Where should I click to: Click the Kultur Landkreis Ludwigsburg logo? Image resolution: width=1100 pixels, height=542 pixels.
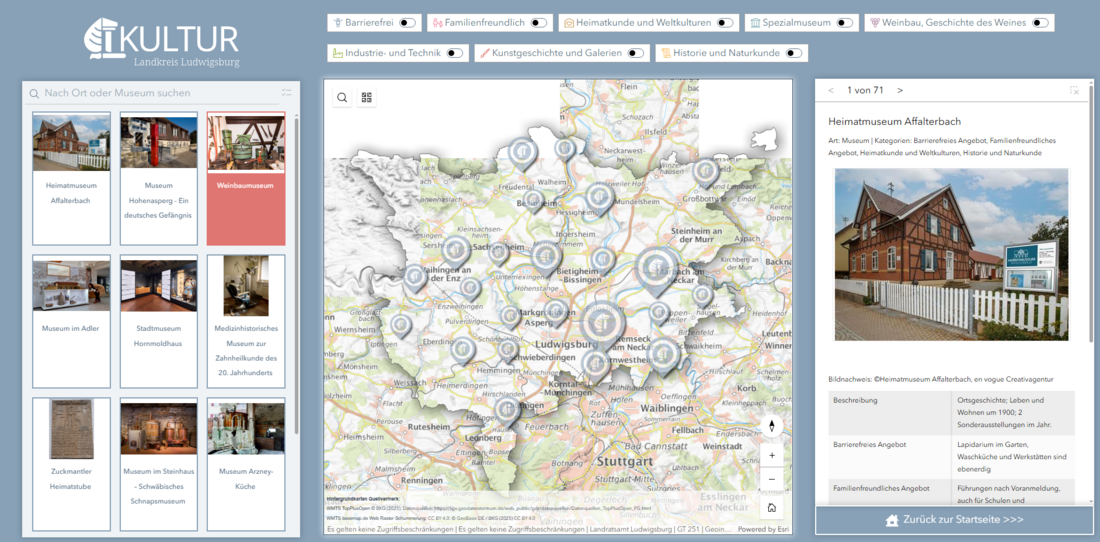[162, 44]
